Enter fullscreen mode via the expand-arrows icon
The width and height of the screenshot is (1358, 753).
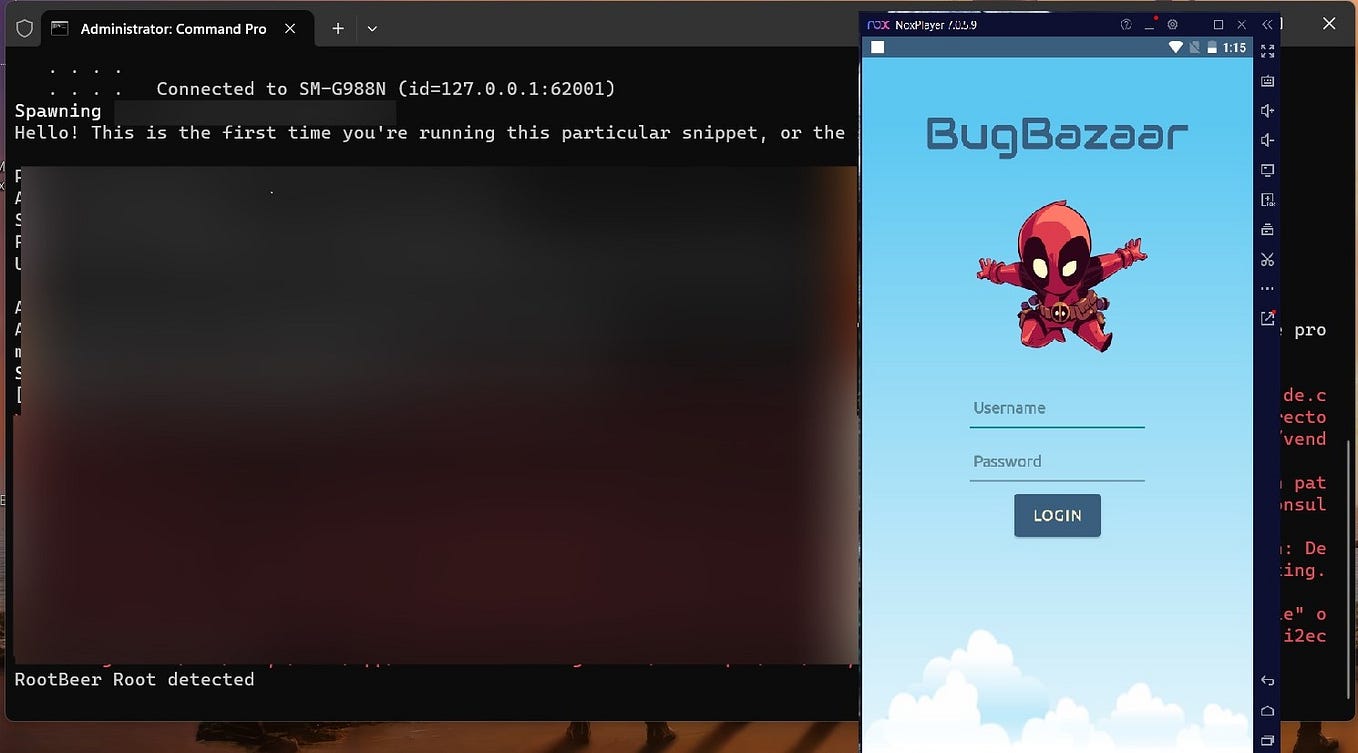point(1267,52)
